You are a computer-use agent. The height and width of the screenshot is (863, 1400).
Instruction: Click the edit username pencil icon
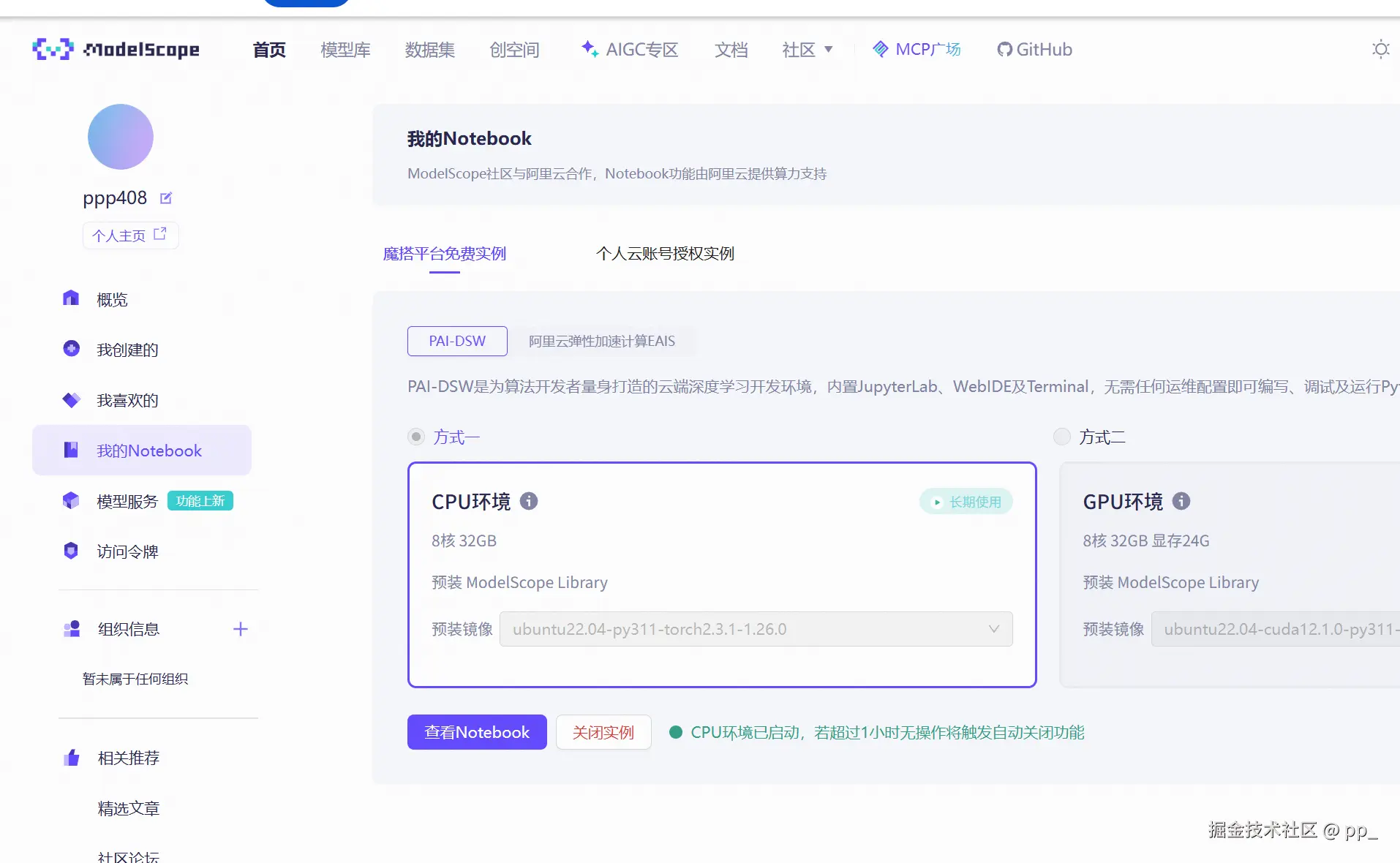pyautogui.click(x=166, y=197)
